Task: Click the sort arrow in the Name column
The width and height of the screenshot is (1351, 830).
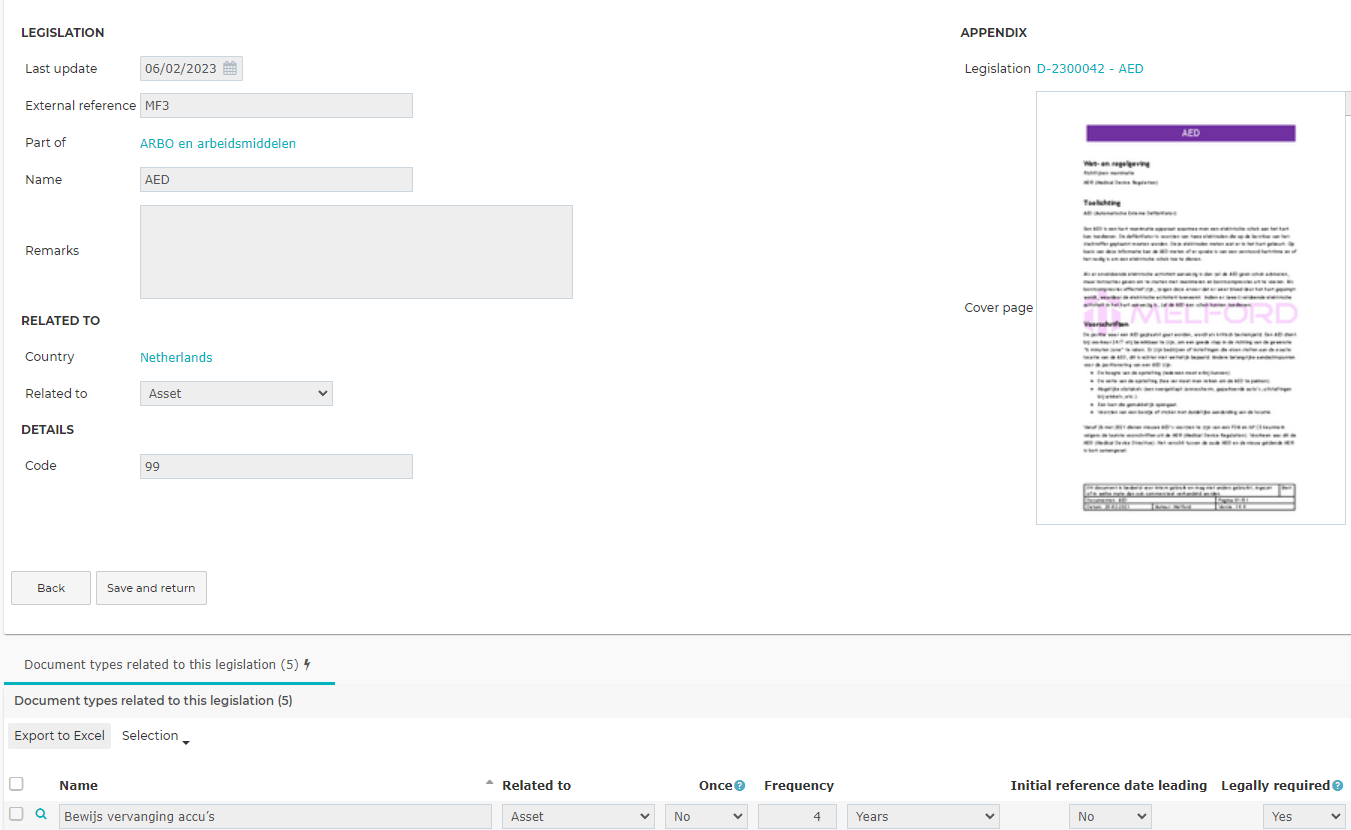Action: point(489,782)
